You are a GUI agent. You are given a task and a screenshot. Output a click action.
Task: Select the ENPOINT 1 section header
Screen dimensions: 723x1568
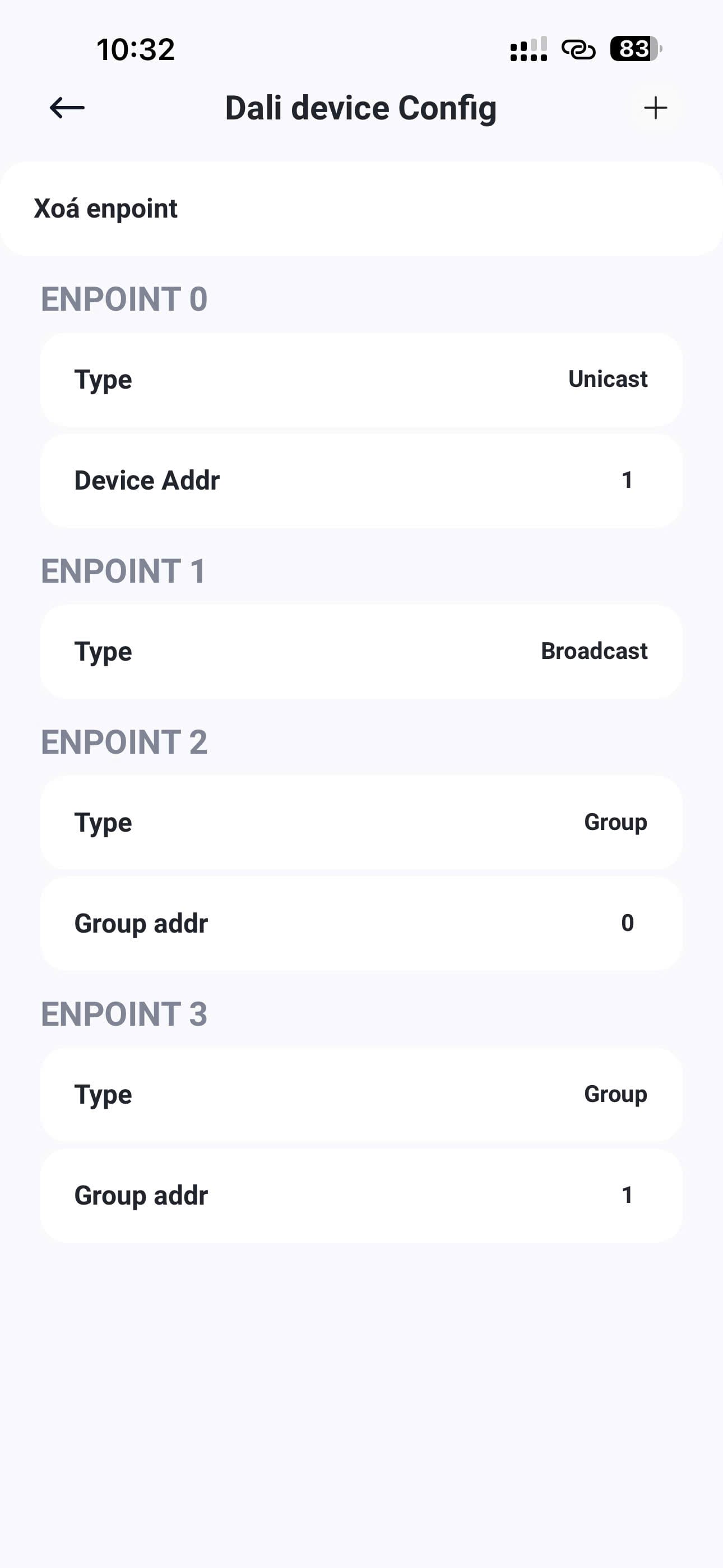click(x=123, y=571)
